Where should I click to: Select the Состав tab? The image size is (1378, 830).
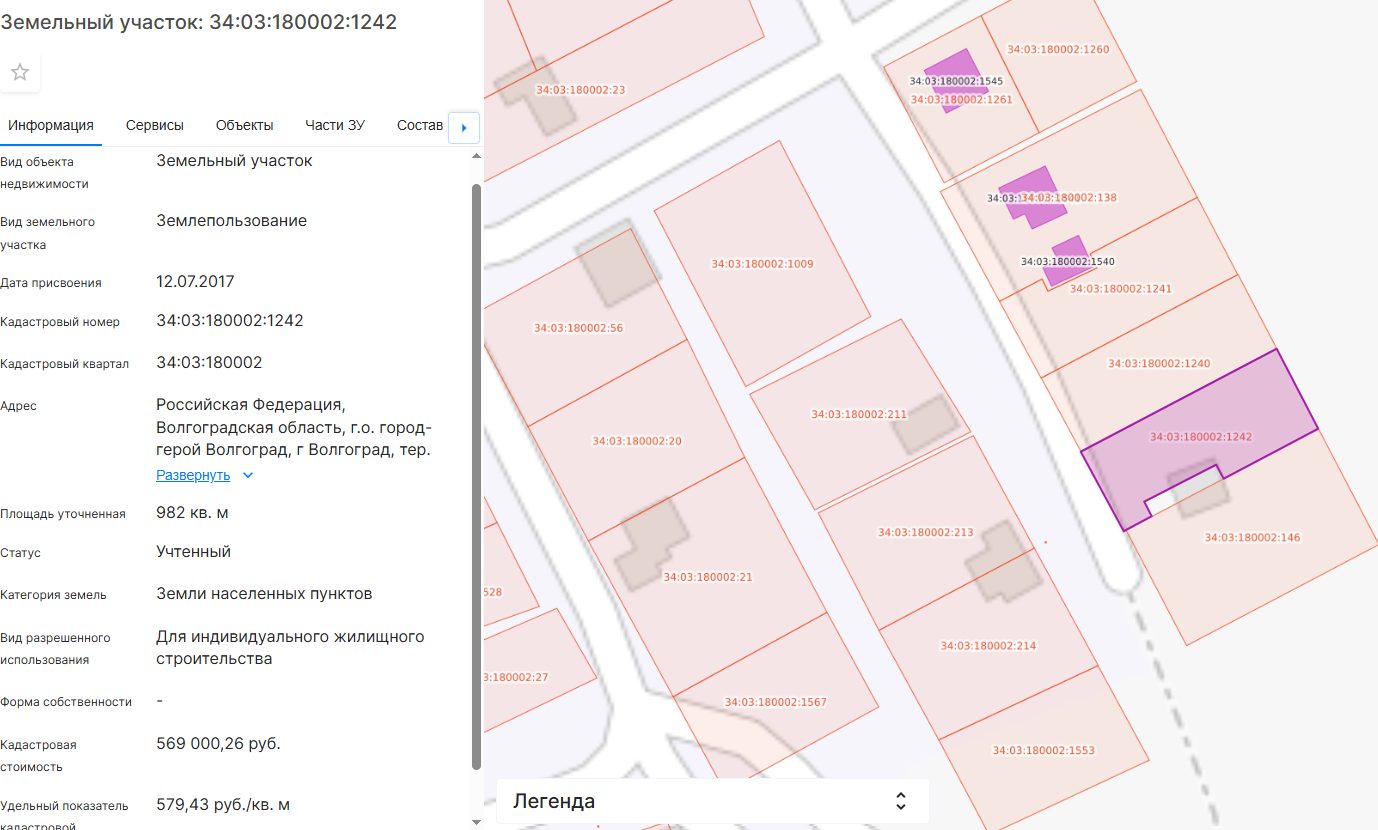[420, 125]
